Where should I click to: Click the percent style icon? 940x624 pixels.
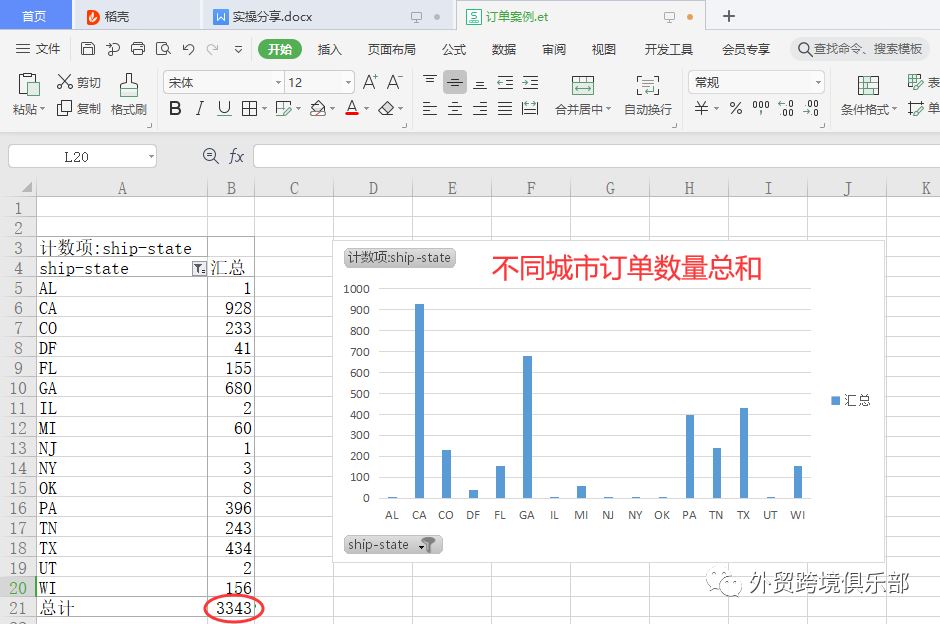point(736,108)
